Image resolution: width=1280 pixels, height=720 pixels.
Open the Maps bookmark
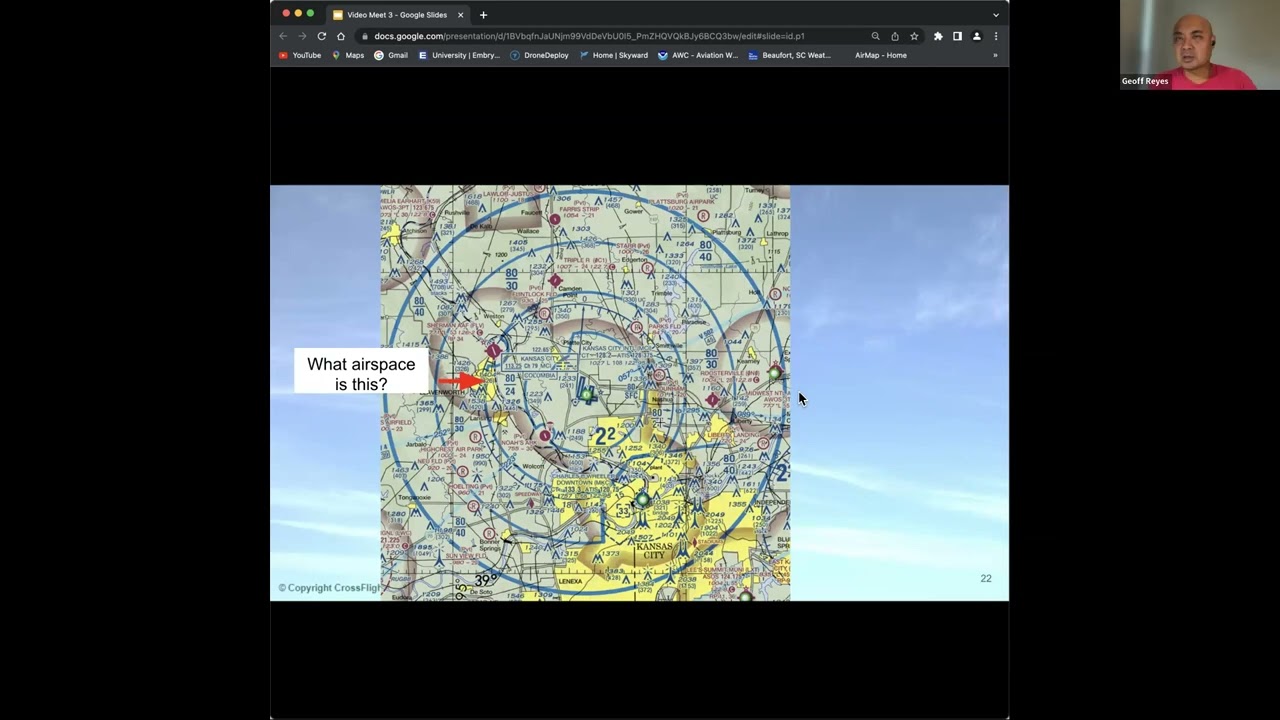(x=348, y=55)
